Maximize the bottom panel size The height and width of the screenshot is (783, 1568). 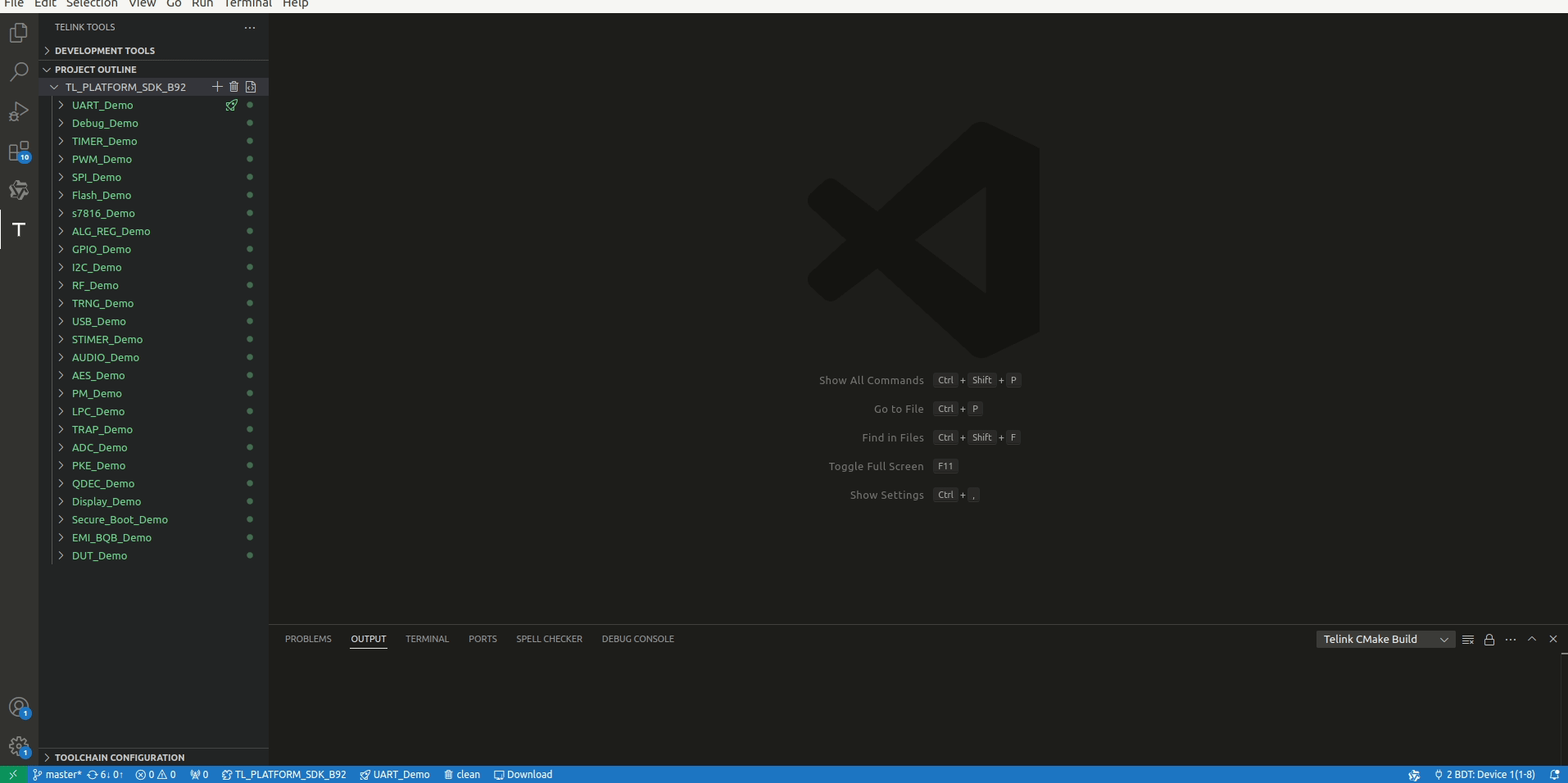pos(1532,640)
